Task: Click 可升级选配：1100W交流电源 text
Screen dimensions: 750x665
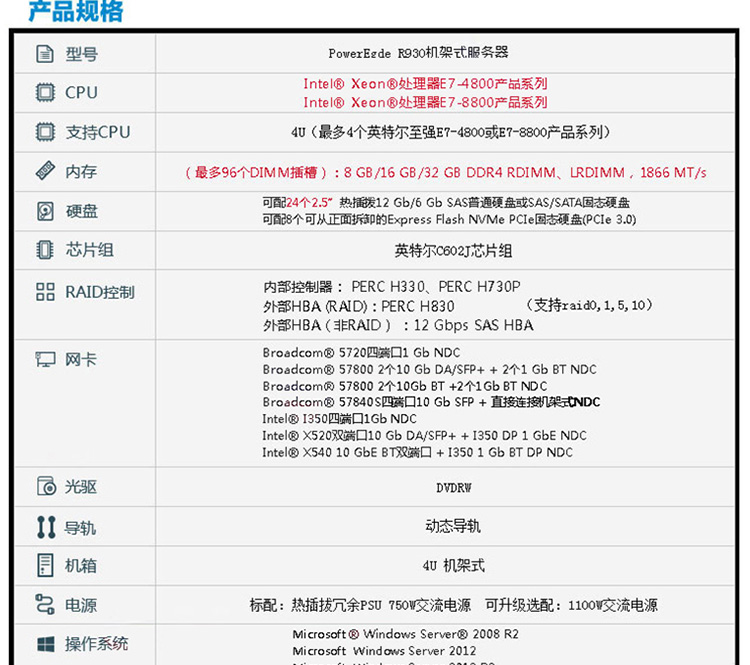Action: [x=571, y=605]
